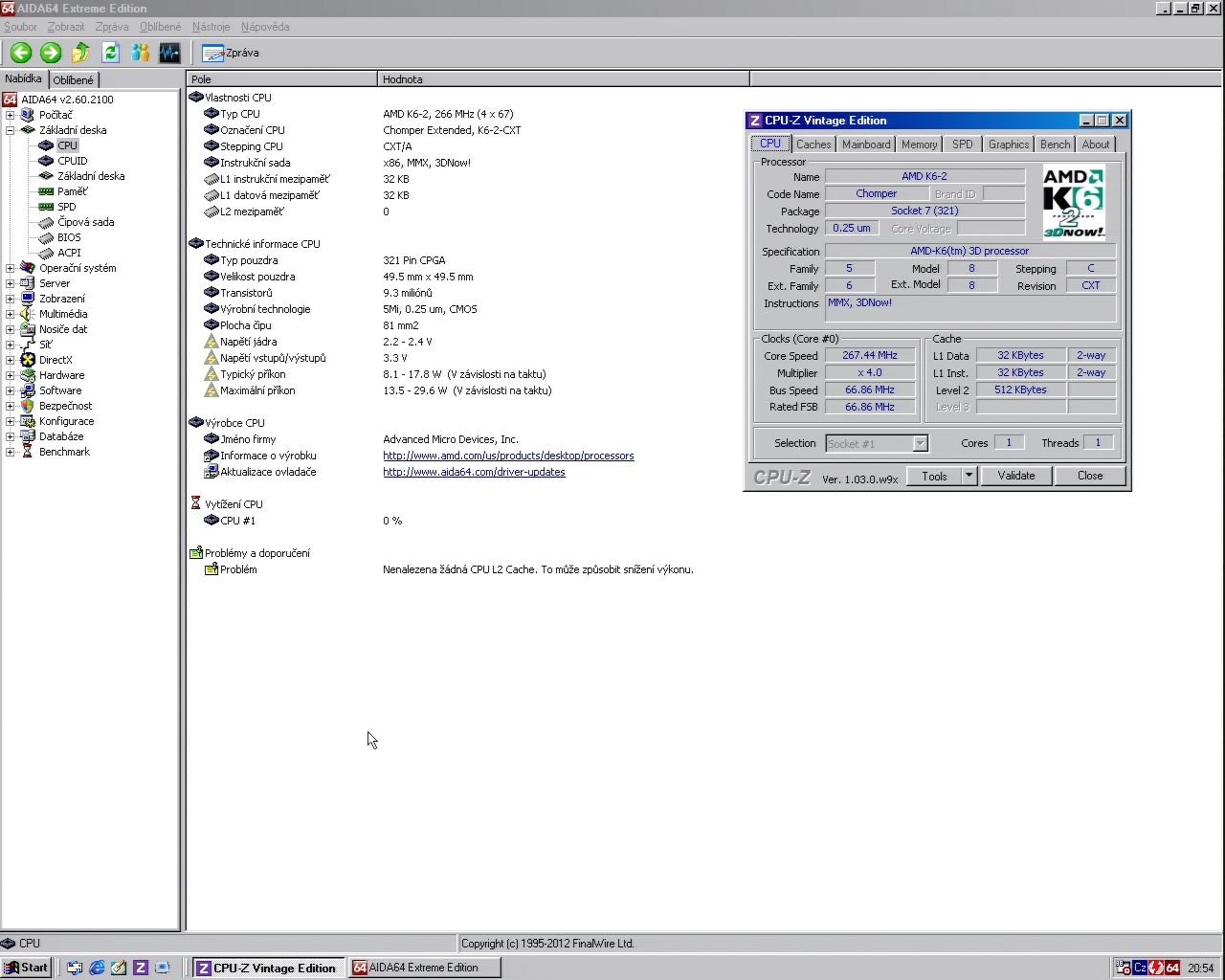Switch to the Caches tab in CPU-Z
1225x980 pixels.
[813, 145]
